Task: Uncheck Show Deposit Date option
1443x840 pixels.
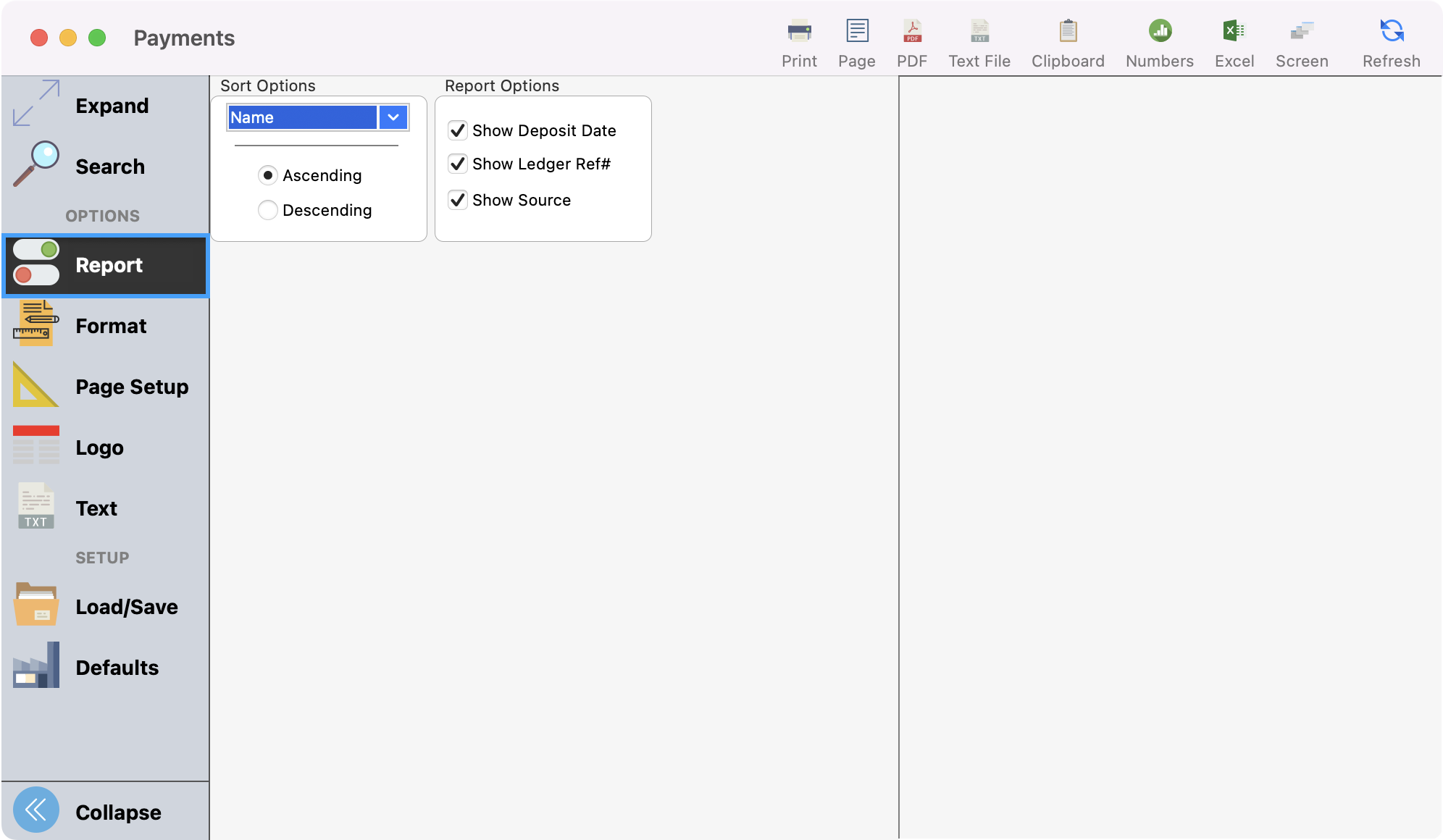Action: [457, 130]
